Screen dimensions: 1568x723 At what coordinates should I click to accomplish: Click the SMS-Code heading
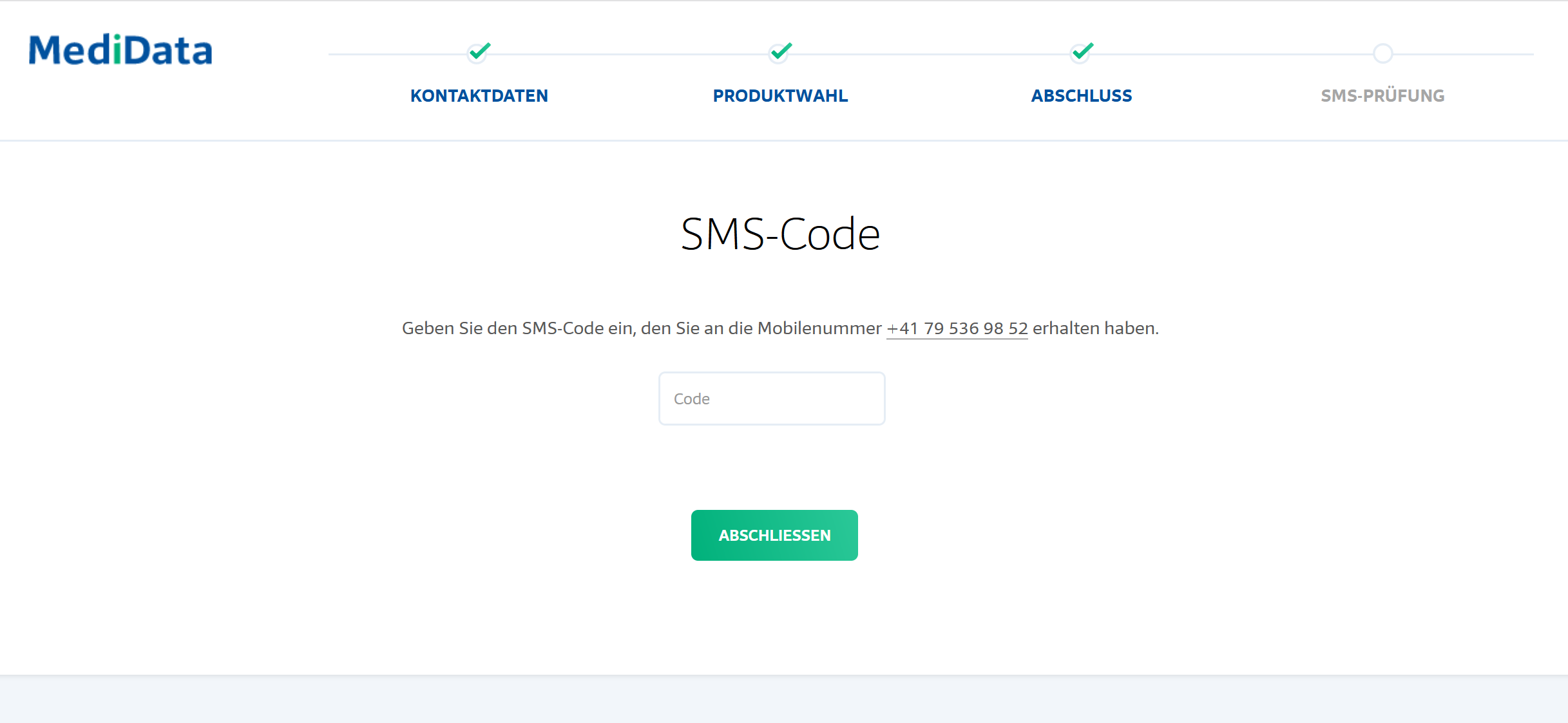(x=780, y=234)
